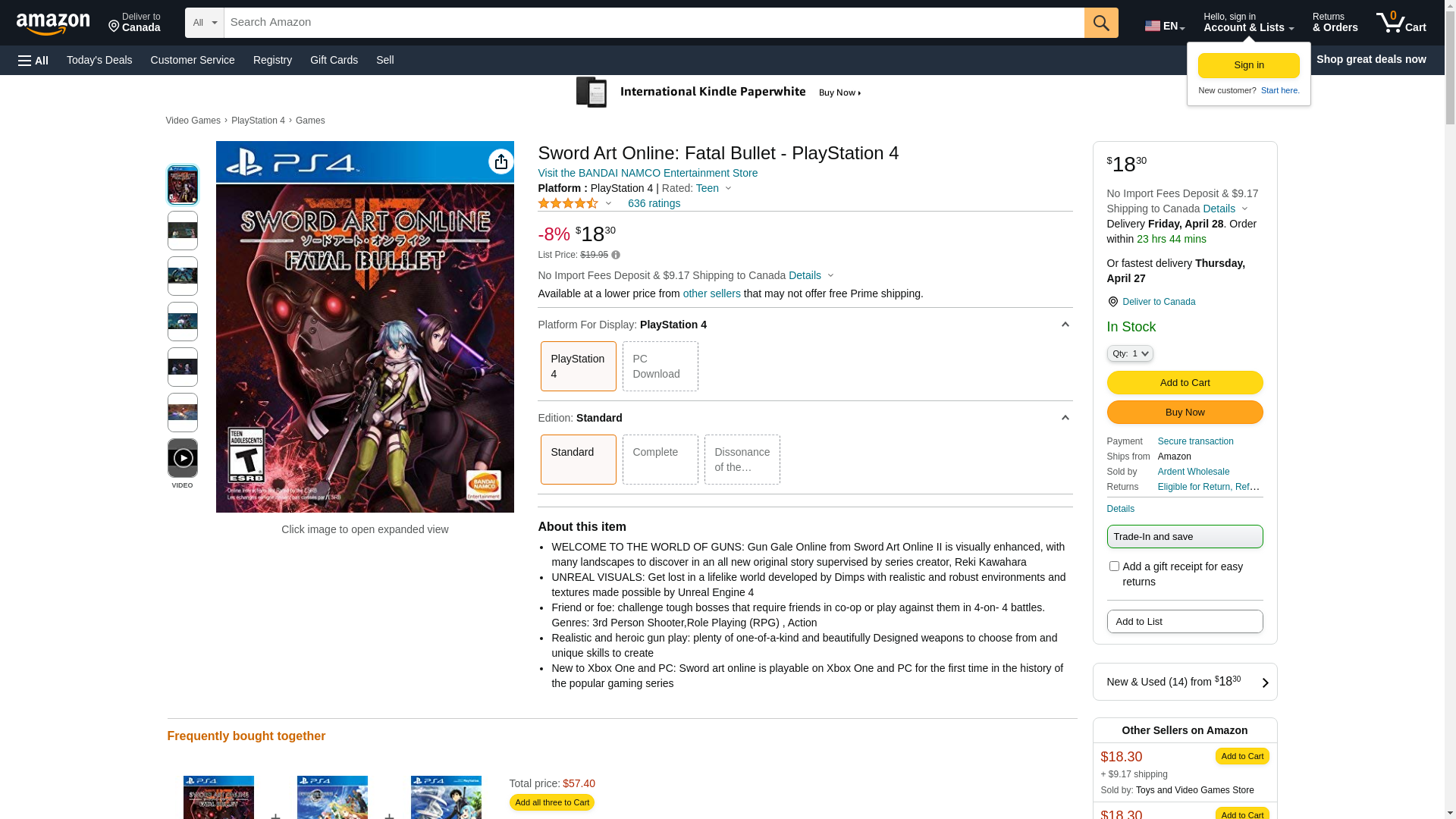Check the gift receipt checkbox

pyautogui.click(x=1114, y=566)
